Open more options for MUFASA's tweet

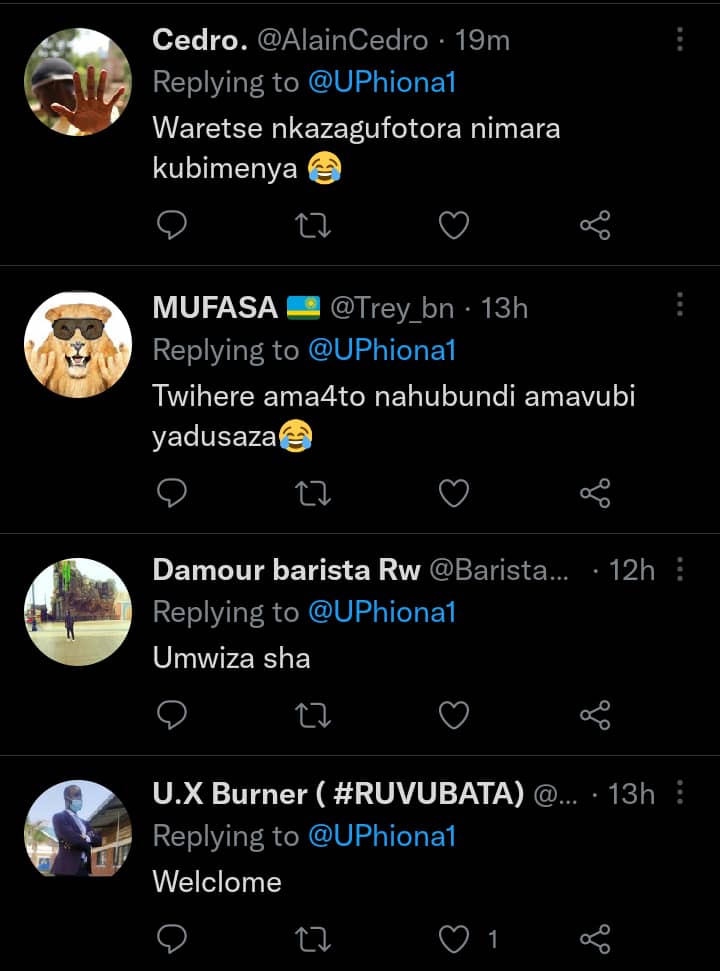point(680,305)
